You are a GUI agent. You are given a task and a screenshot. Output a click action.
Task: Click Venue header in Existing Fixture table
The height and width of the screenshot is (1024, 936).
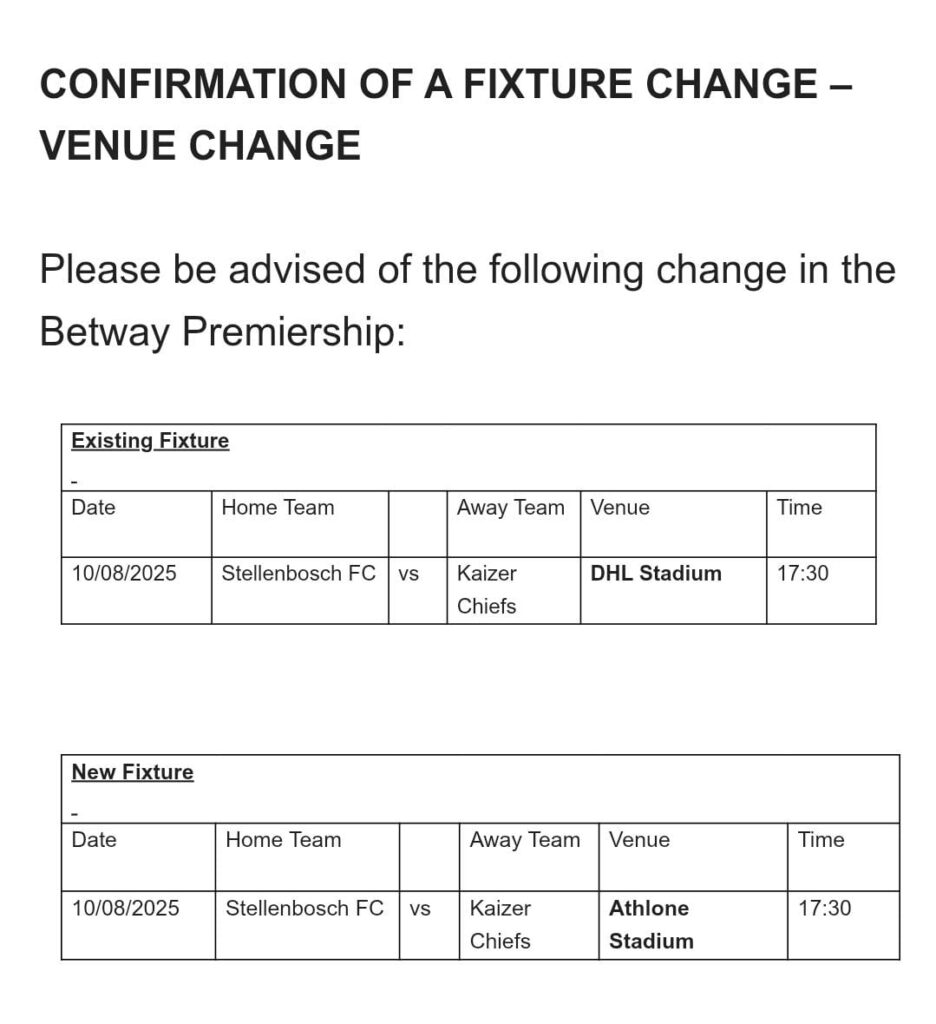tap(620, 508)
